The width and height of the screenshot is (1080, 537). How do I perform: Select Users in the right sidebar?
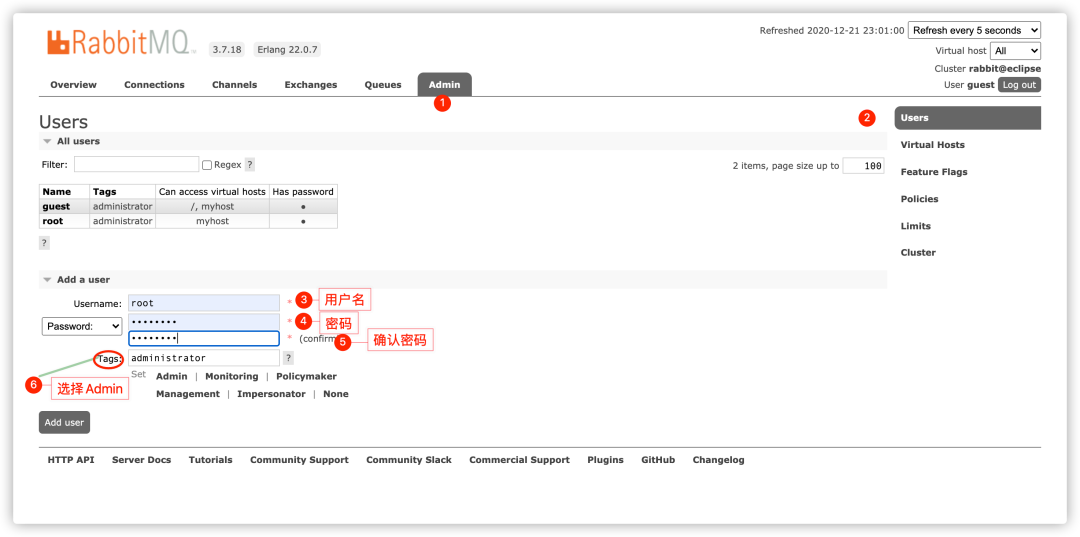click(967, 118)
